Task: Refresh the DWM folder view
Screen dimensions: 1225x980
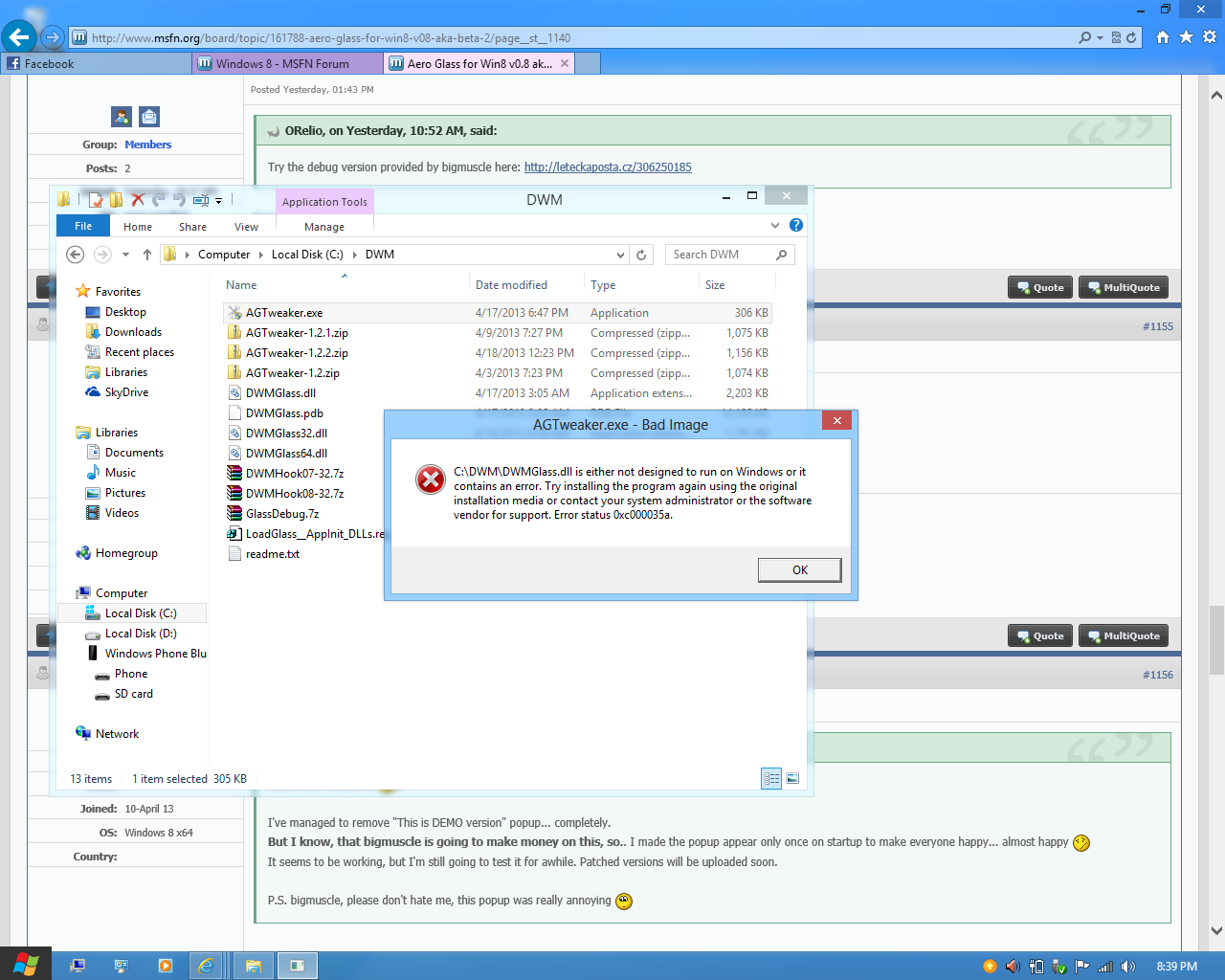Action: [641, 255]
